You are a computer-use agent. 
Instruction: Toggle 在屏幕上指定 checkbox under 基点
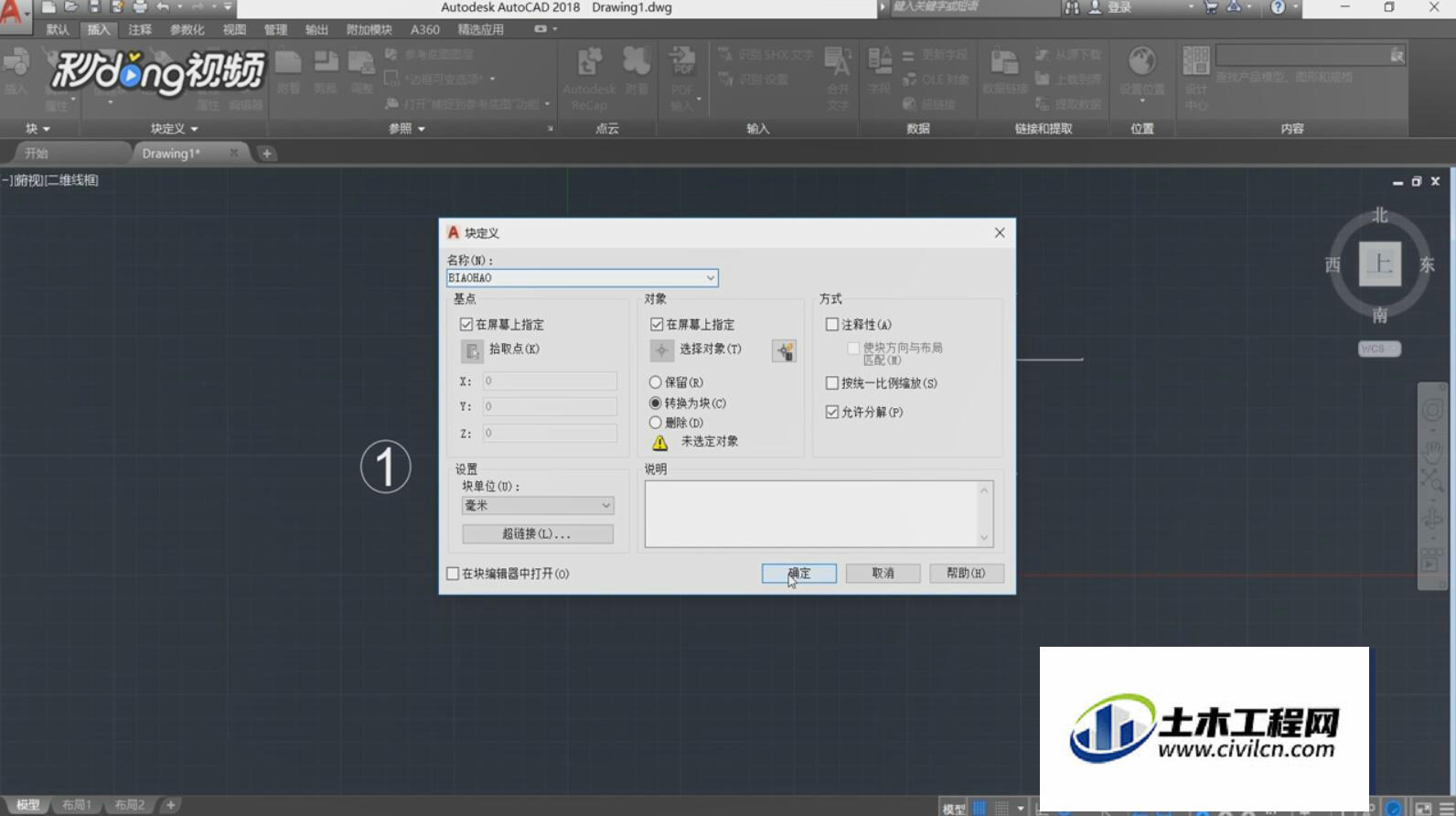click(x=466, y=325)
